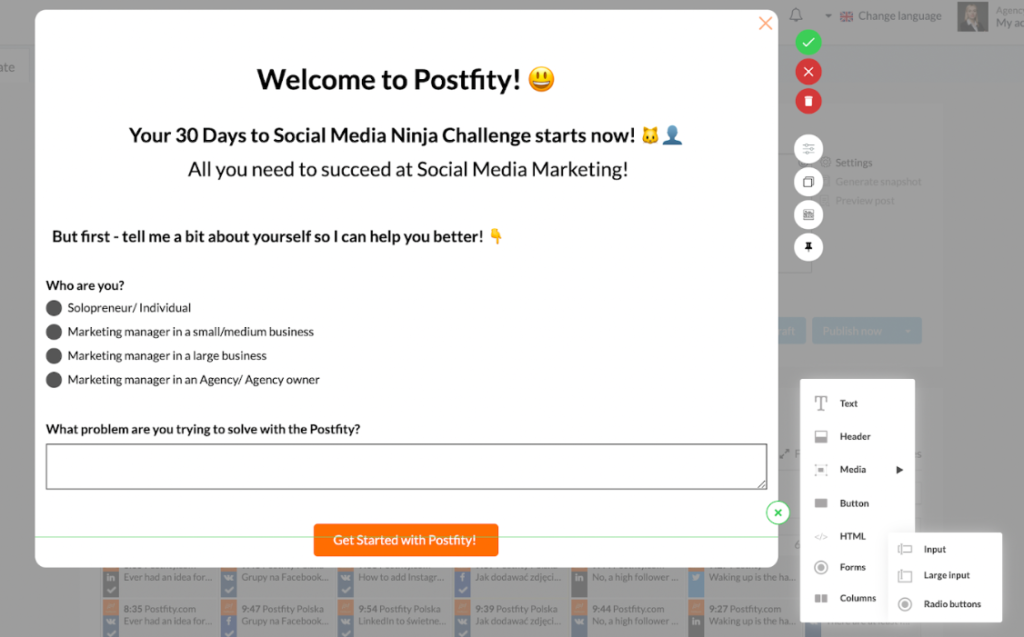Click the Get Started with Postfity! button
This screenshot has height=637, width=1024.
(405, 540)
